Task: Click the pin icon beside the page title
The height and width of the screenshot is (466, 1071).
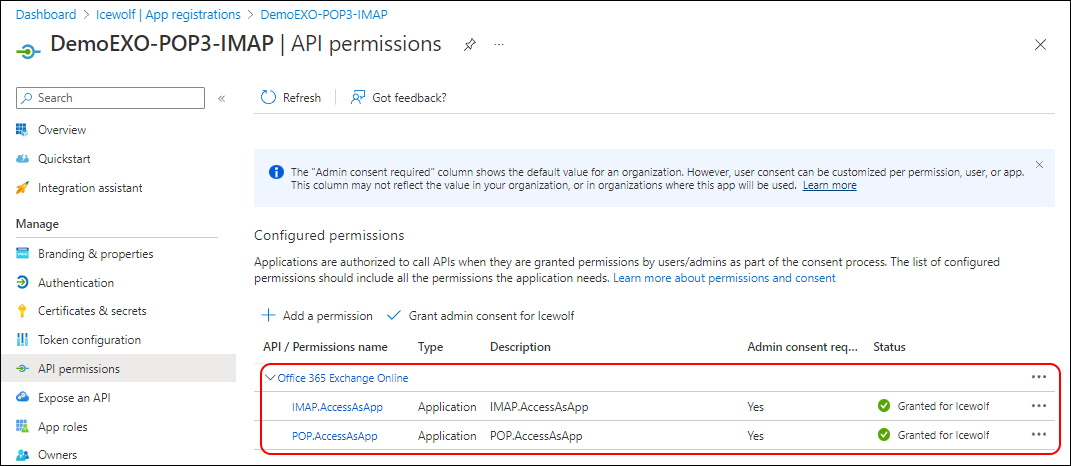Action: [470, 45]
